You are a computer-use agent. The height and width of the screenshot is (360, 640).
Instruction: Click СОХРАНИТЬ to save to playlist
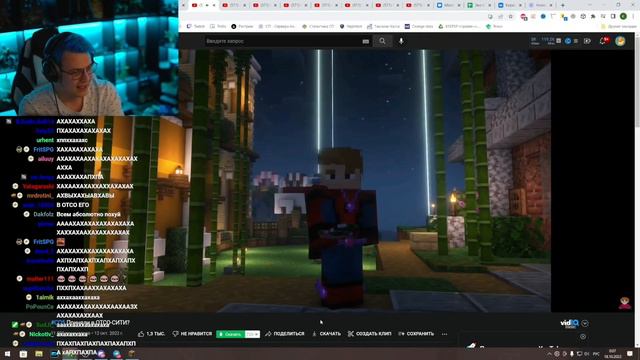416,334
